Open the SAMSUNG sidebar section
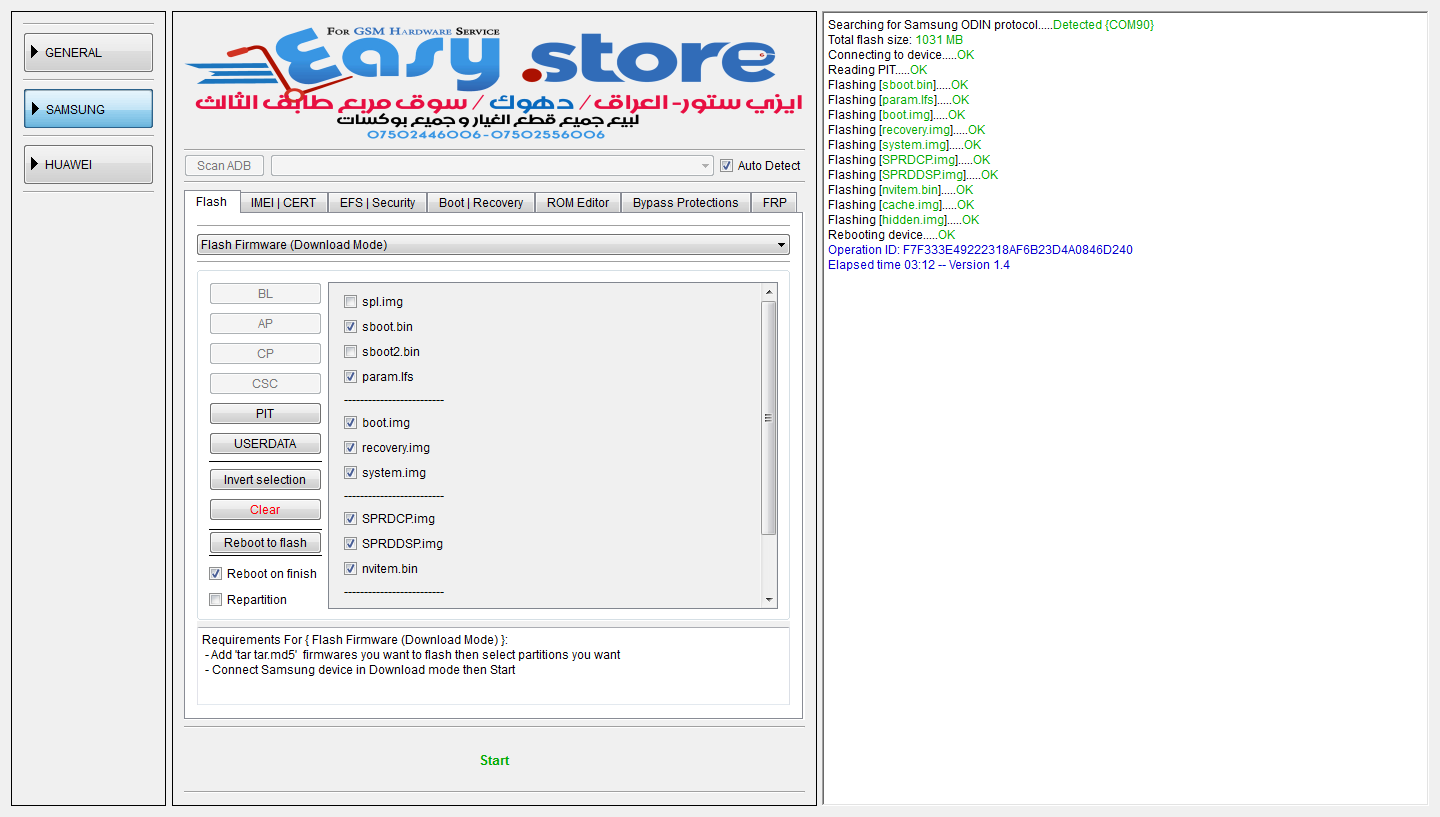This screenshot has height=817, width=1440. point(88,109)
